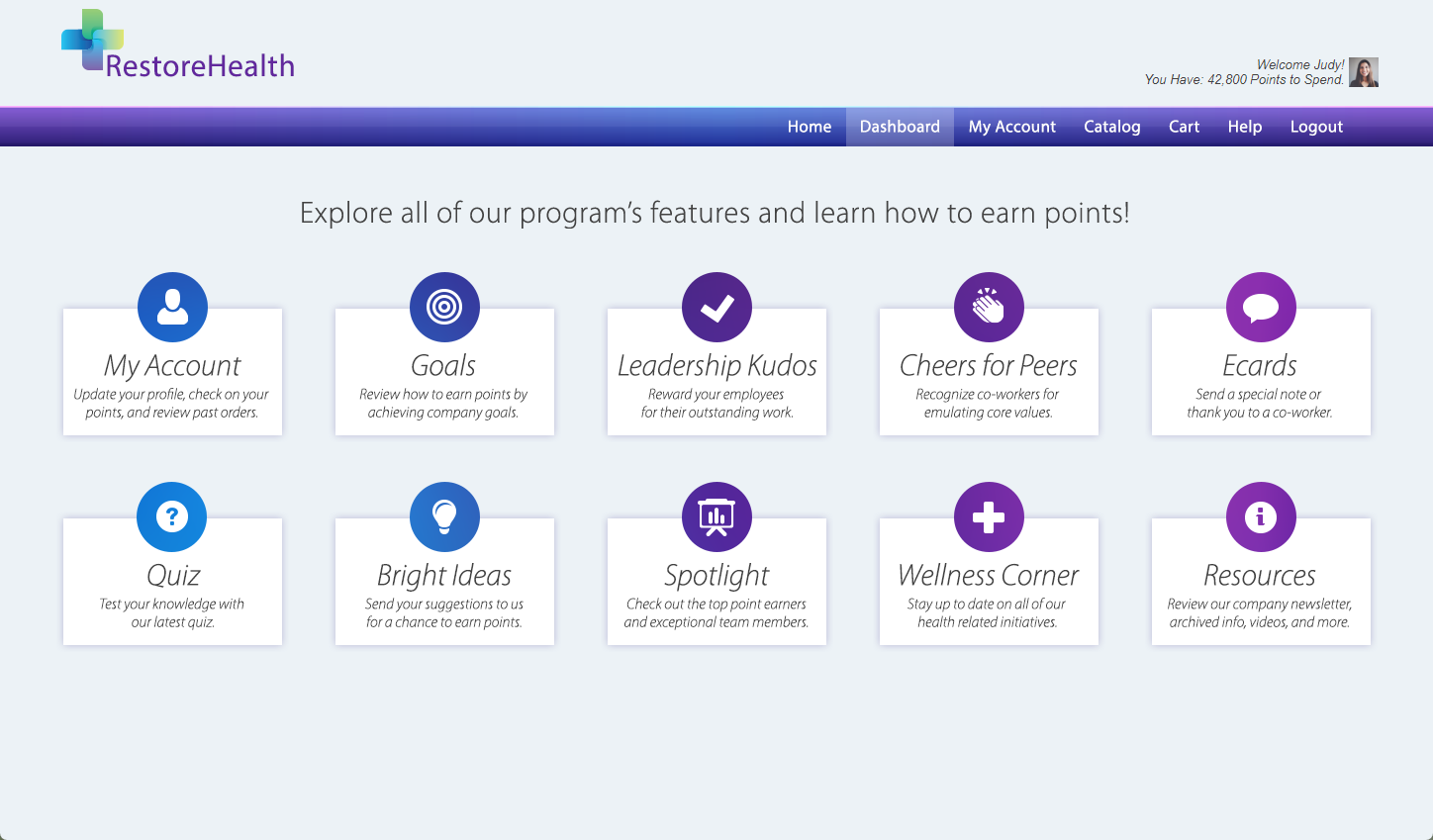Image resolution: width=1433 pixels, height=840 pixels.
Task: Open the Dashboard from the navigation bar
Action: click(900, 126)
